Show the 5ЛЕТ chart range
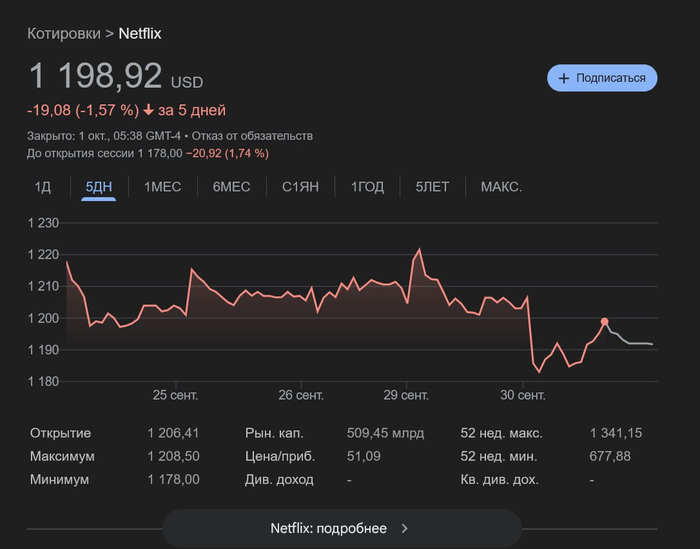 (x=432, y=187)
